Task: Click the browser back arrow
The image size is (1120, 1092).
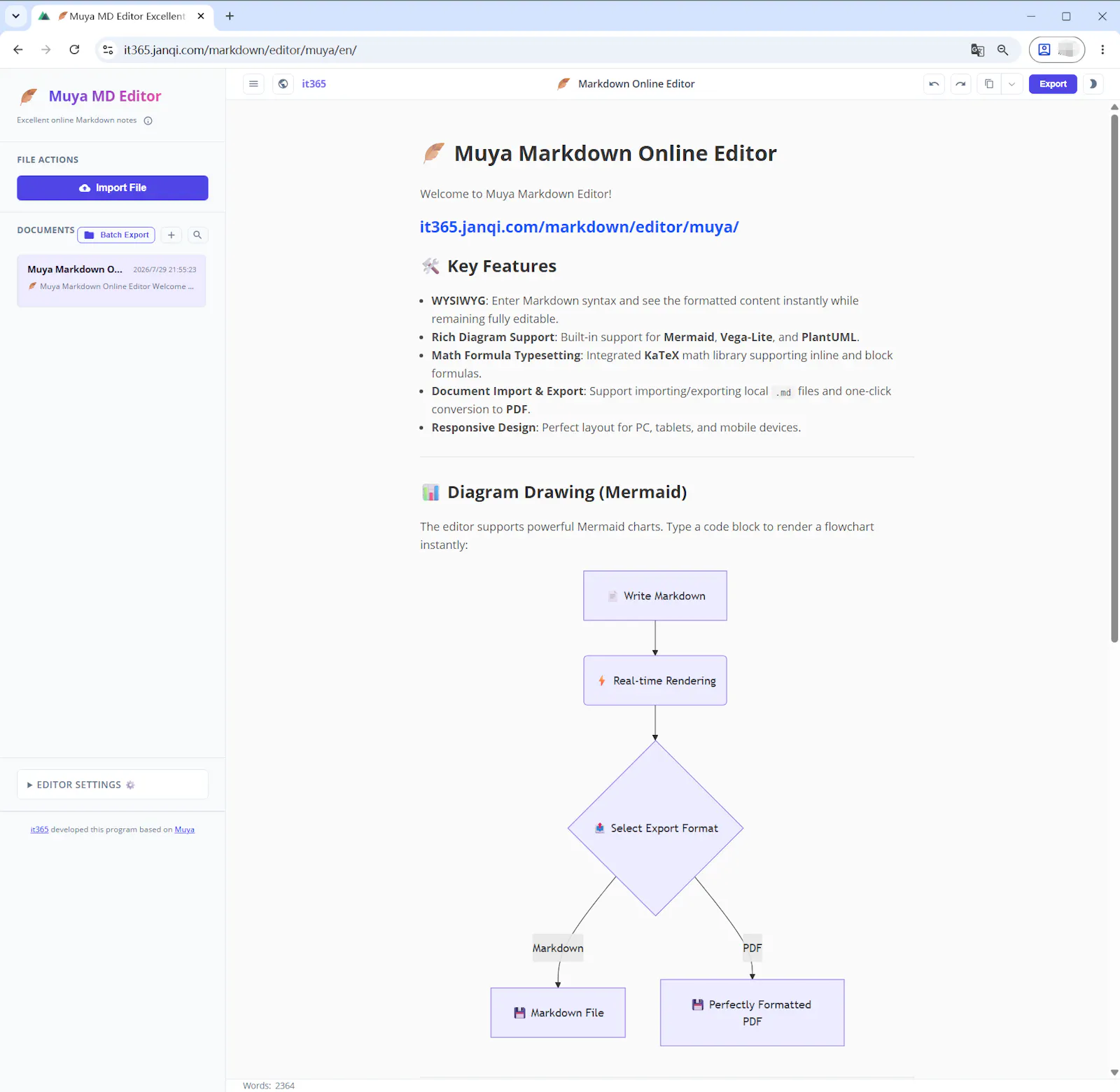Action: point(18,50)
